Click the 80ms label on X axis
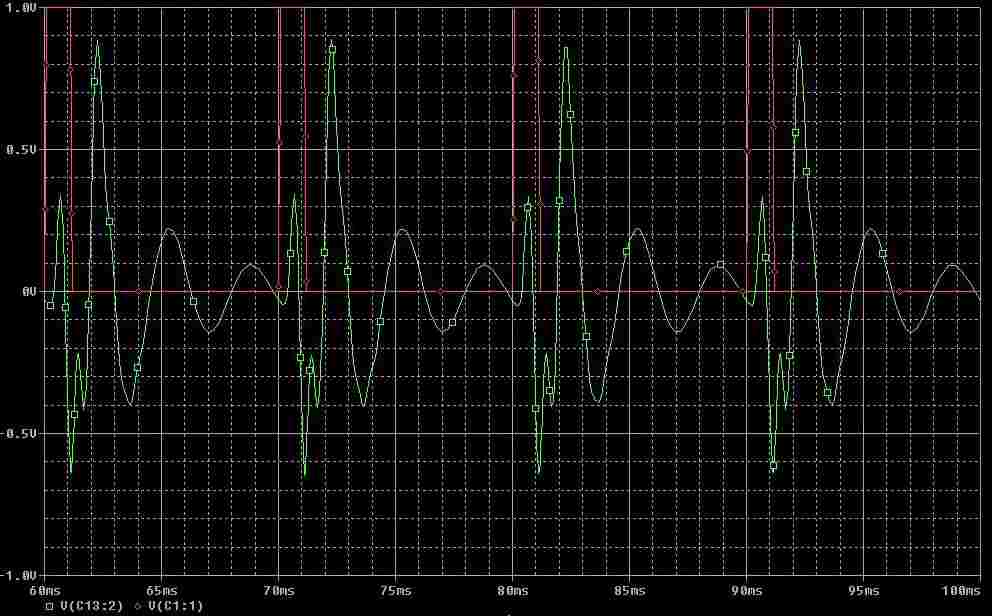Screen dimensions: 992x616 tap(513, 591)
